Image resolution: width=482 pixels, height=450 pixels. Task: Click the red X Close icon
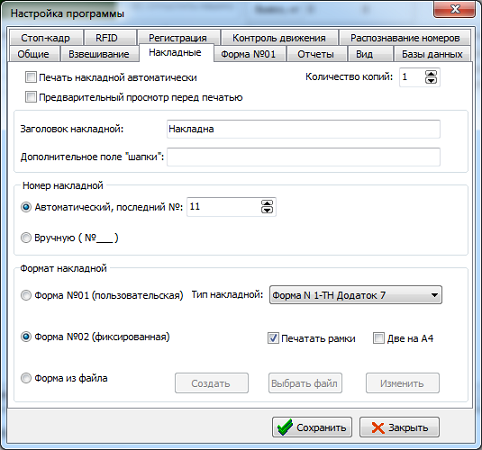coord(378,428)
